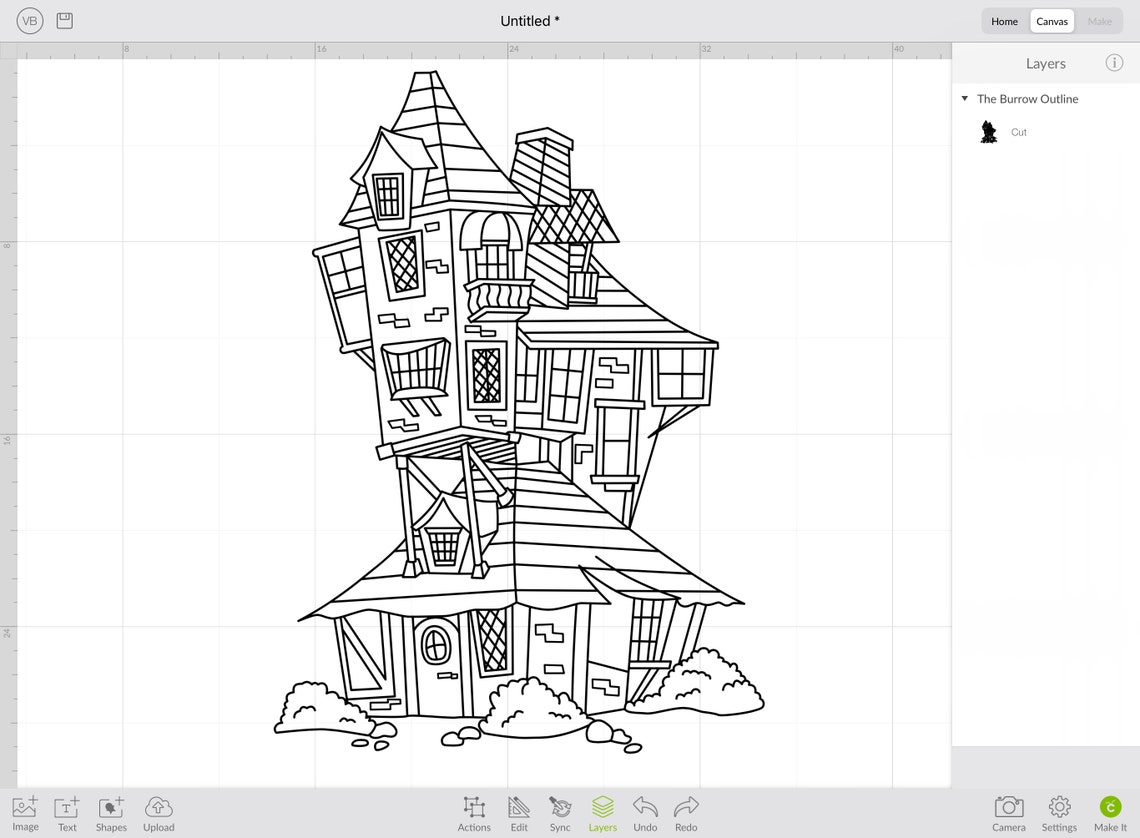Switch to the Canvas tab
Viewport: 1140px width, 838px height.
coord(1052,20)
